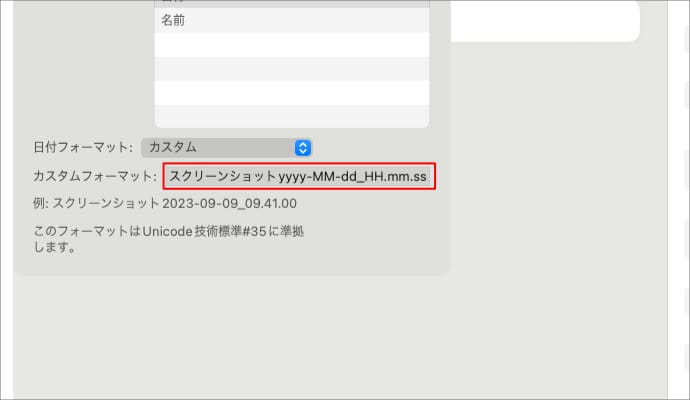690x400 pixels.
Task: Click the blue chevron on date format popup
Action: pyautogui.click(x=303, y=147)
